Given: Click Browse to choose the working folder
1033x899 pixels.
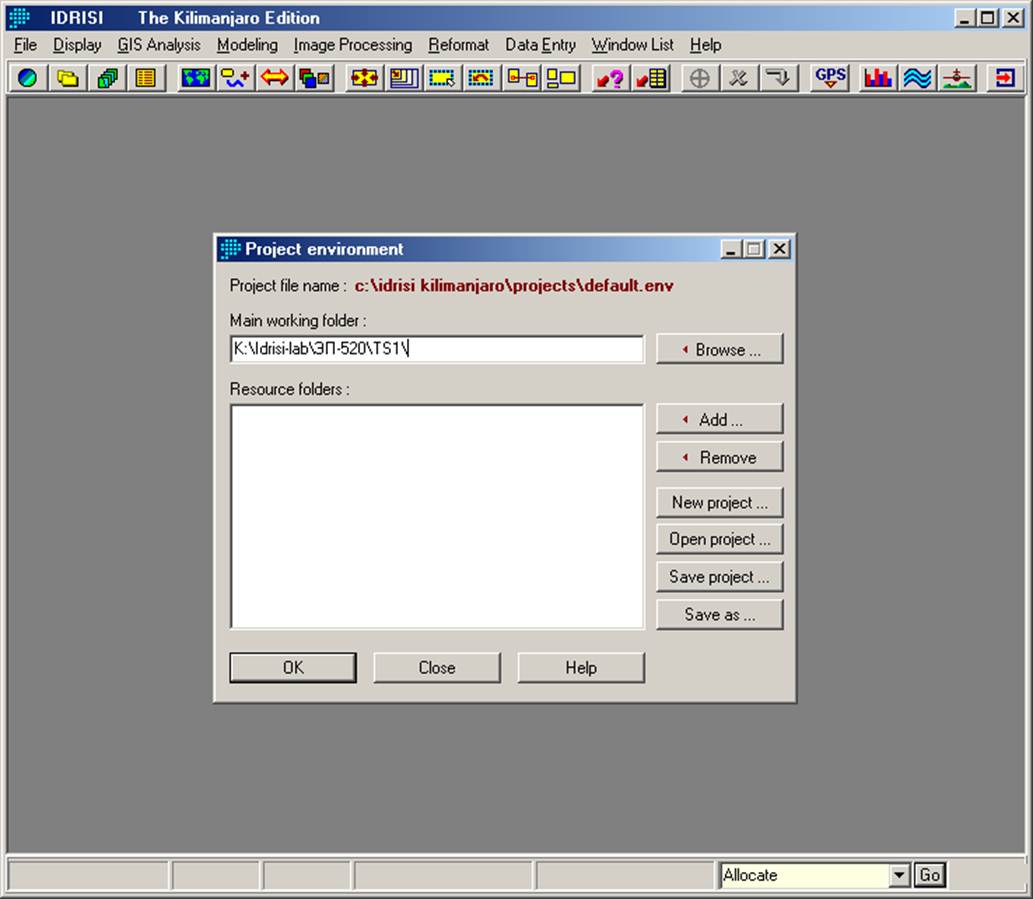Looking at the screenshot, I should 719,349.
